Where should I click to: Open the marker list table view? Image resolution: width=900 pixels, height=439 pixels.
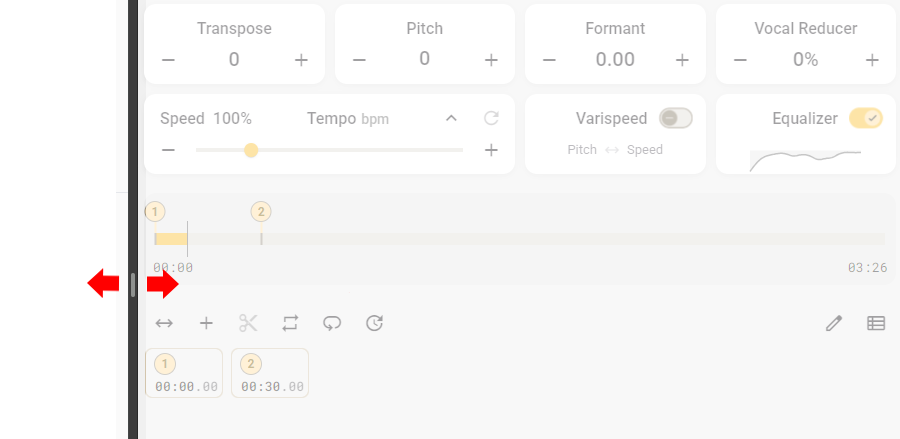[x=876, y=323]
